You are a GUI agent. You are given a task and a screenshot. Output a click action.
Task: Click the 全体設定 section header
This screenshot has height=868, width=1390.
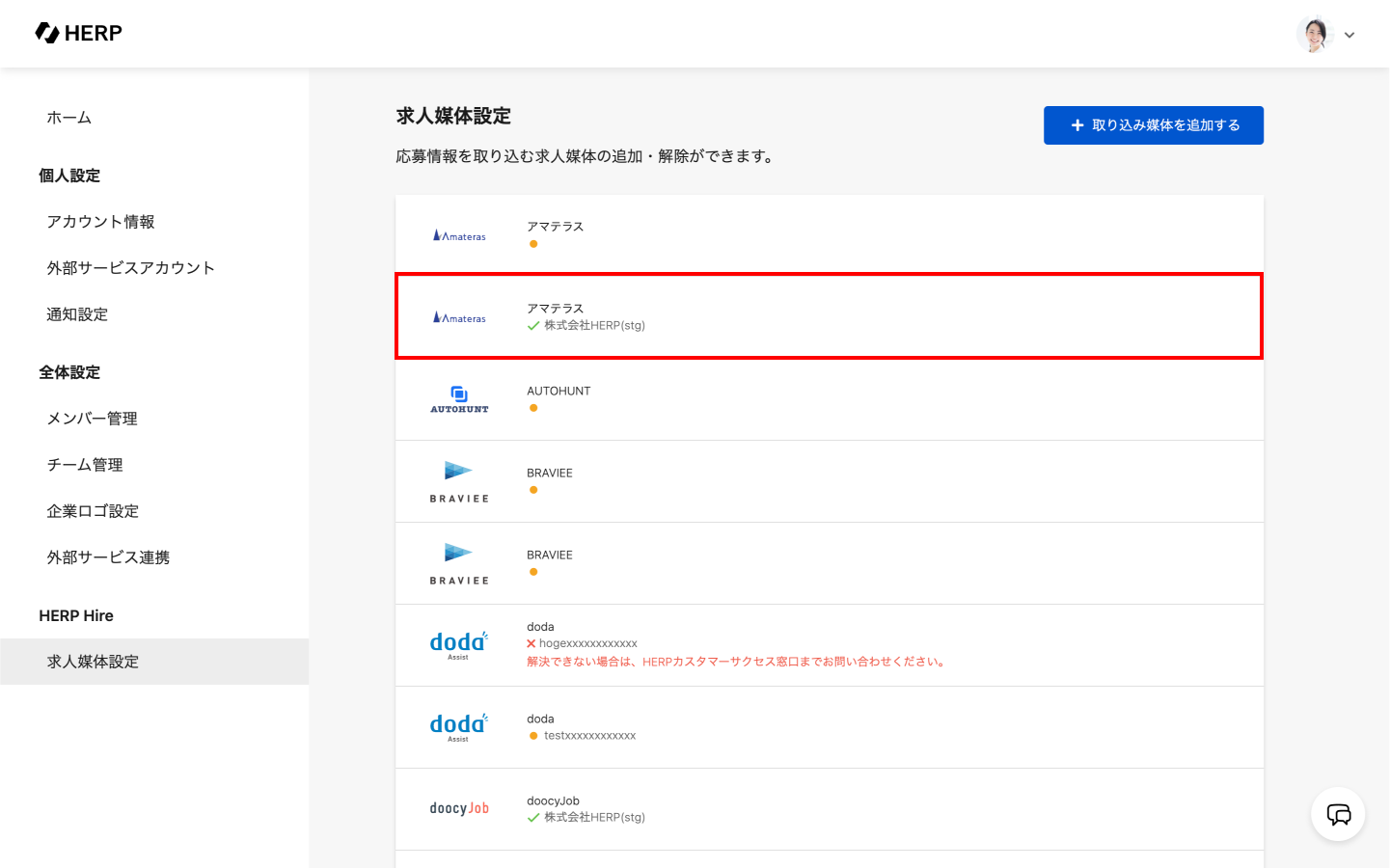tap(69, 372)
